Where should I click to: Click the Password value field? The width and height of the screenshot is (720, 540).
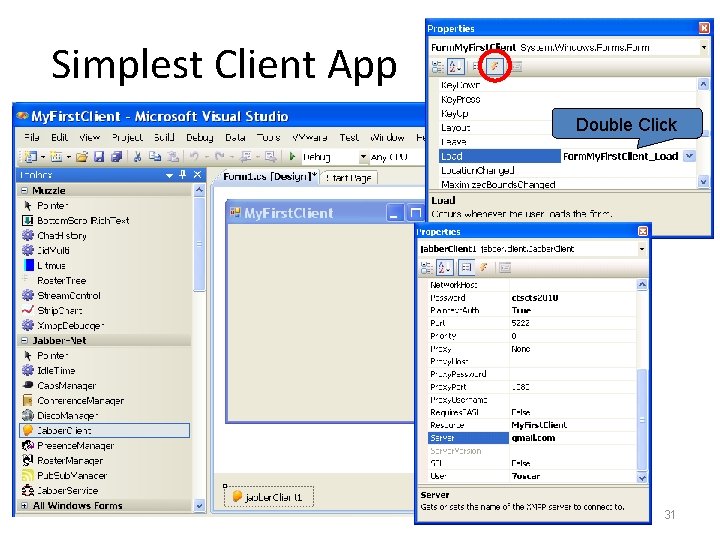pos(573,298)
